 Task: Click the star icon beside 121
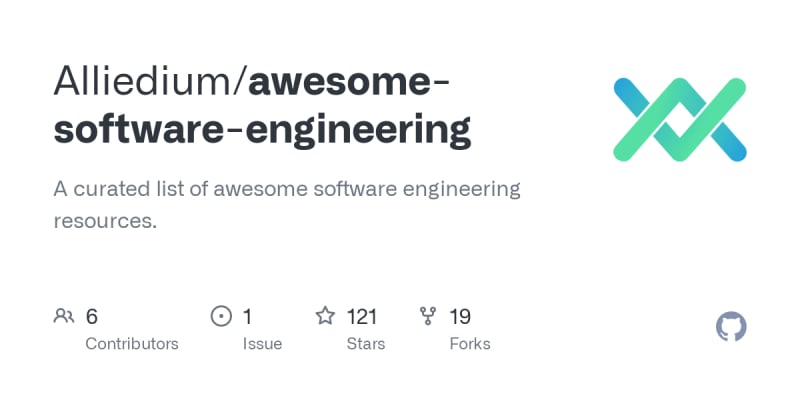point(325,317)
